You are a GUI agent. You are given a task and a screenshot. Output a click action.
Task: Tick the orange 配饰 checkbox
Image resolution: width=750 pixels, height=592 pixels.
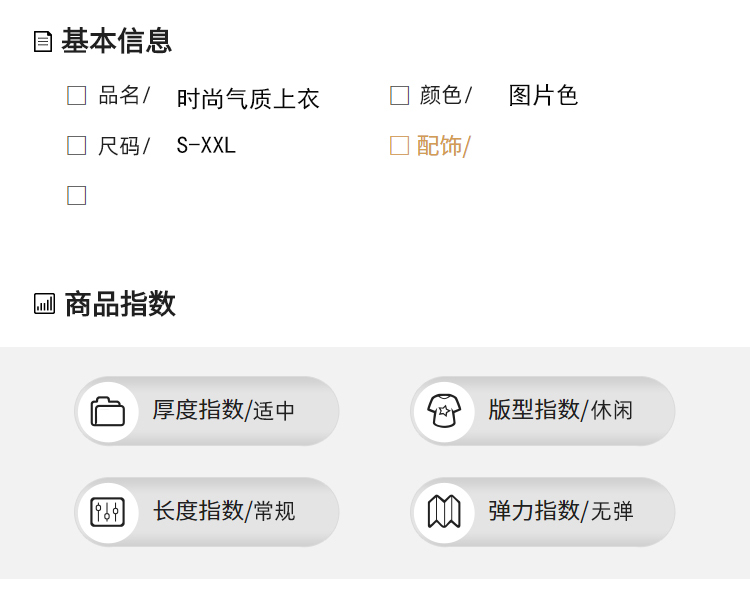[x=399, y=145]
